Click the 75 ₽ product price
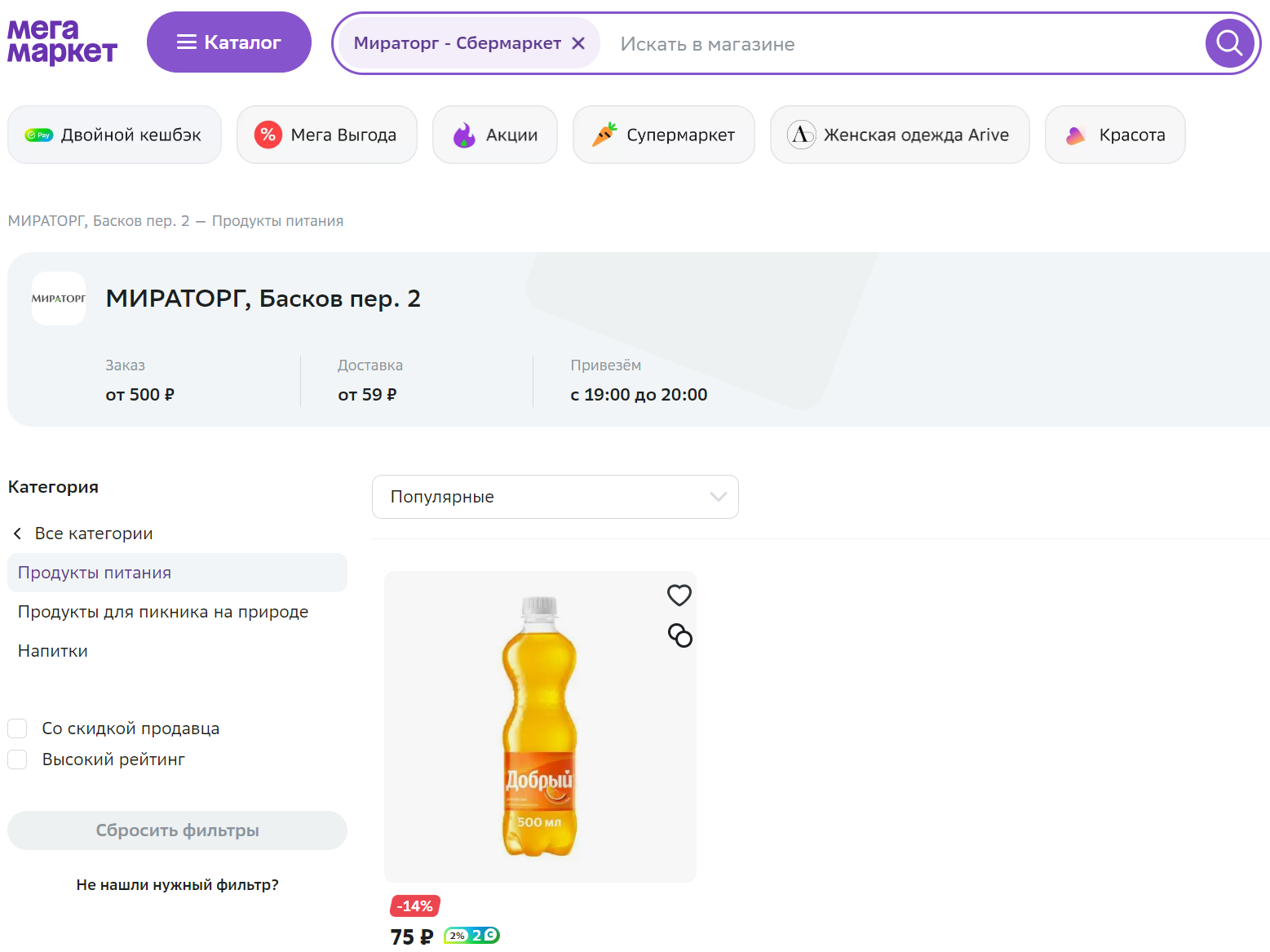The width and height of the screenshot is (1270, 952). (x=412, y=937)
